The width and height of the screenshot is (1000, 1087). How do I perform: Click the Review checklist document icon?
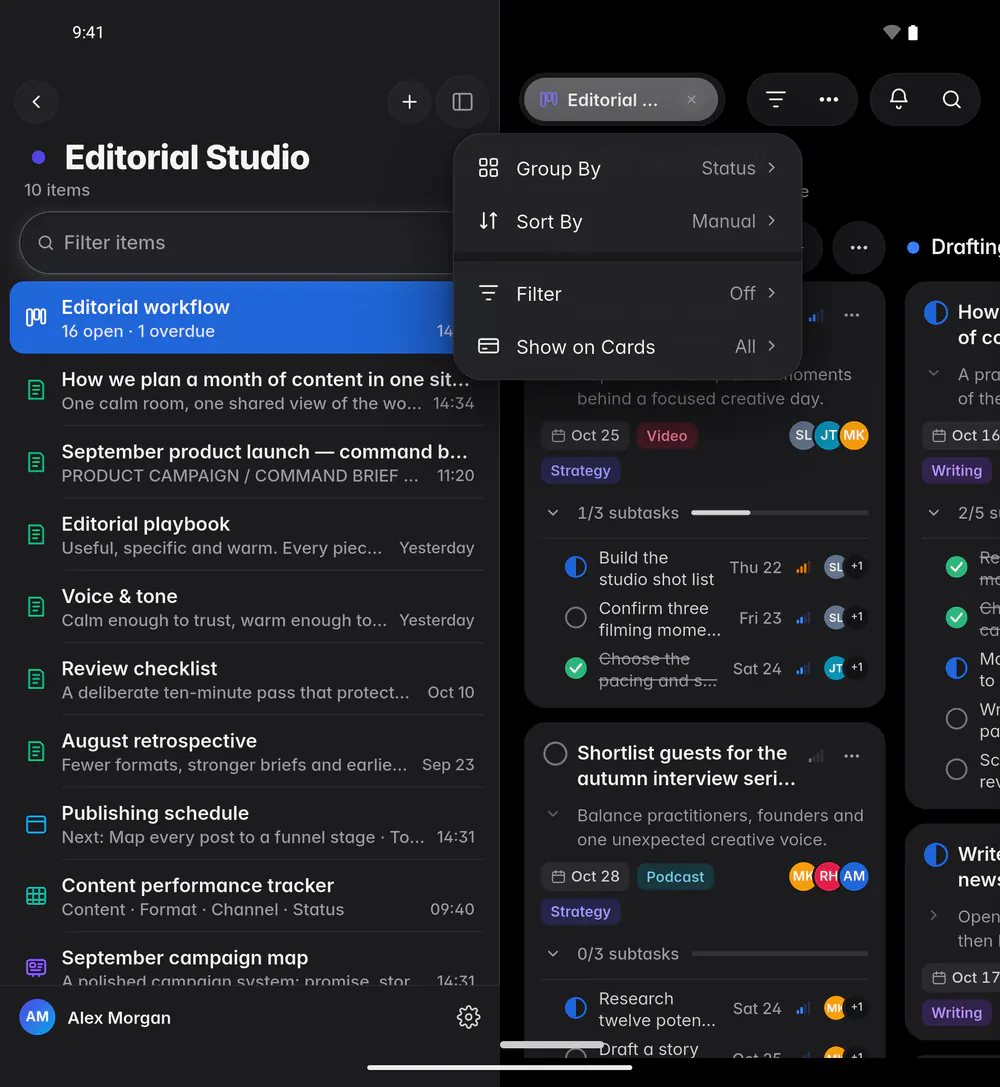click(x=36, y=679)
